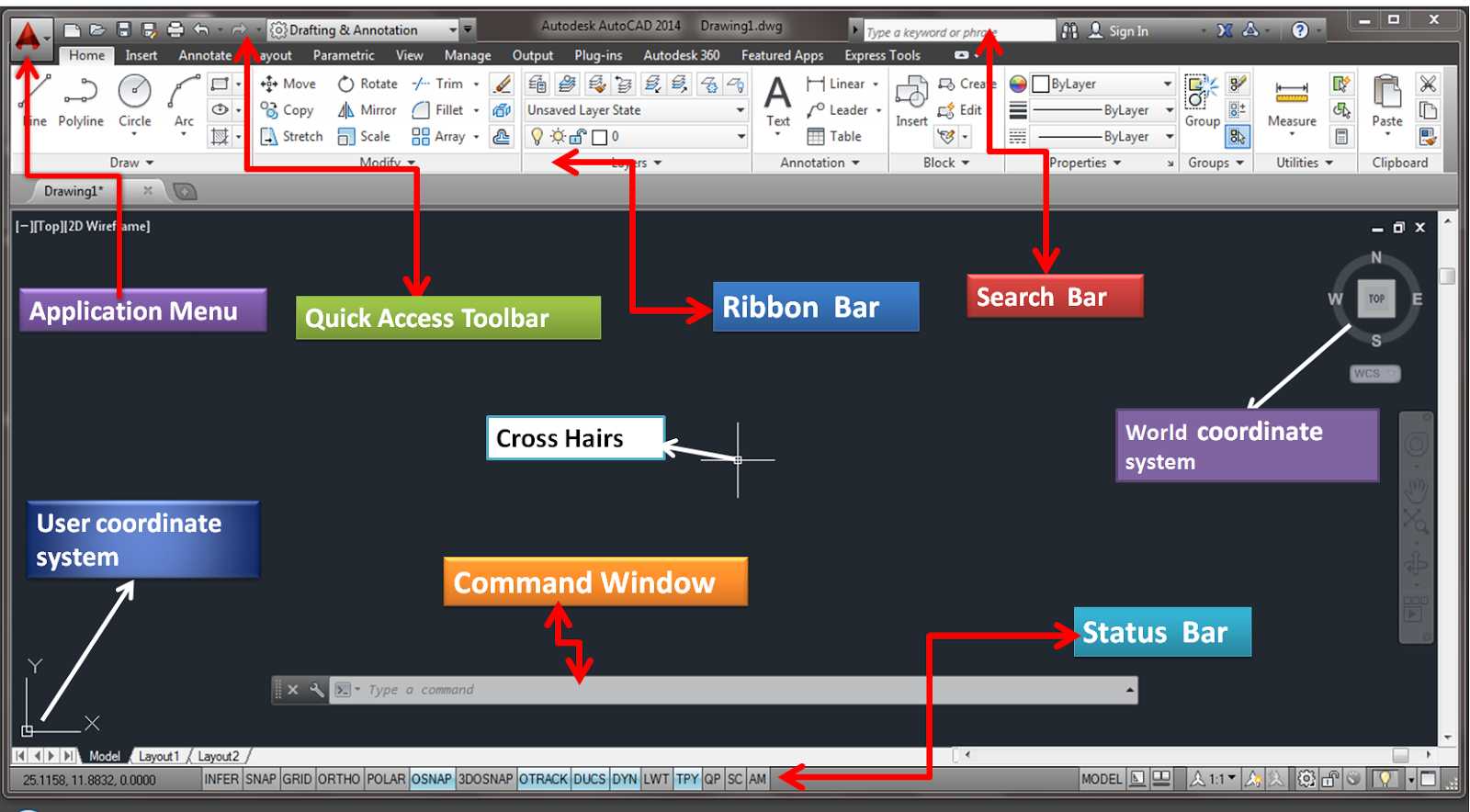1470x812 pixels.
Task: Click the Linear dimension tool
Action: 836,84
